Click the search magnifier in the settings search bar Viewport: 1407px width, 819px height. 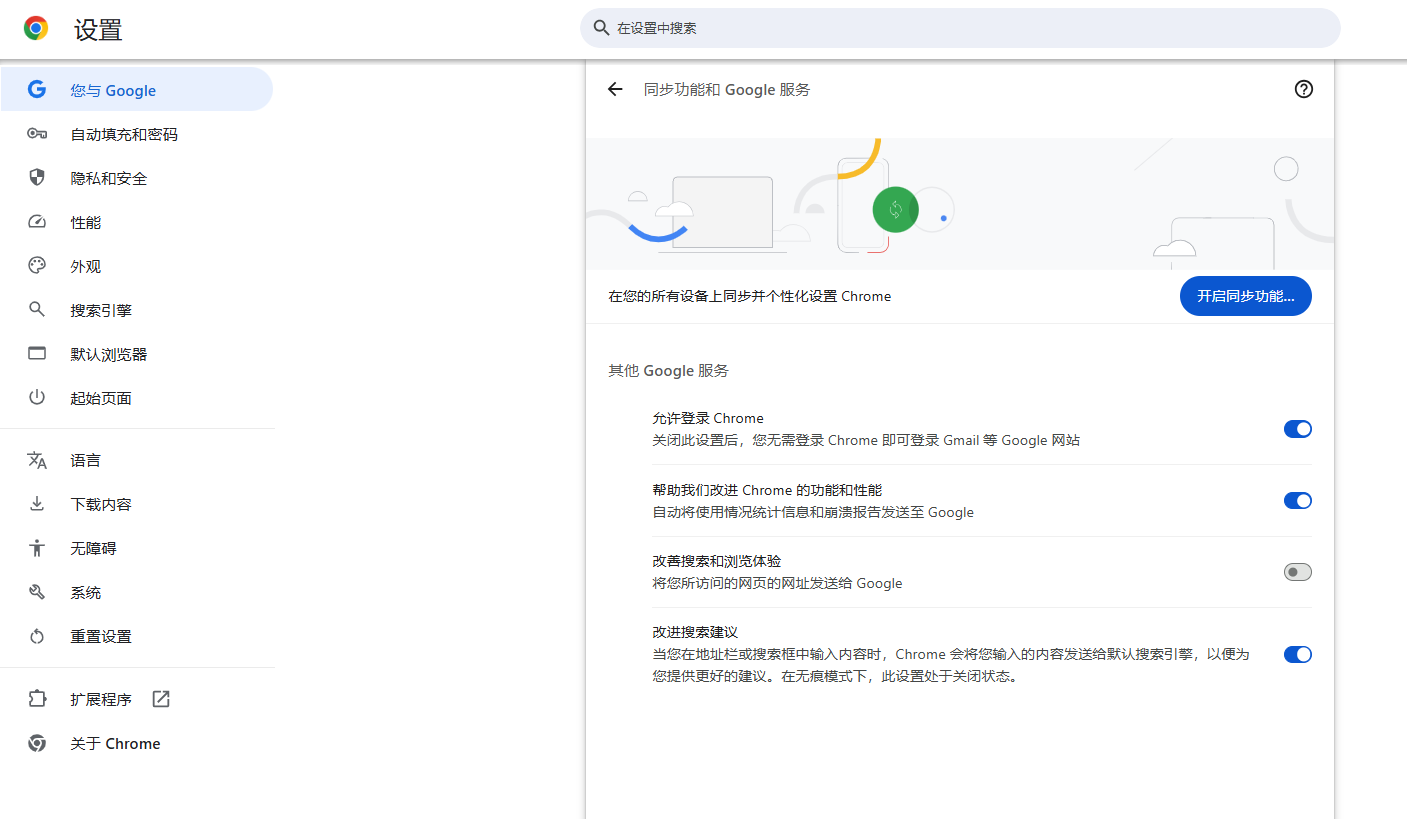point(601,28)
